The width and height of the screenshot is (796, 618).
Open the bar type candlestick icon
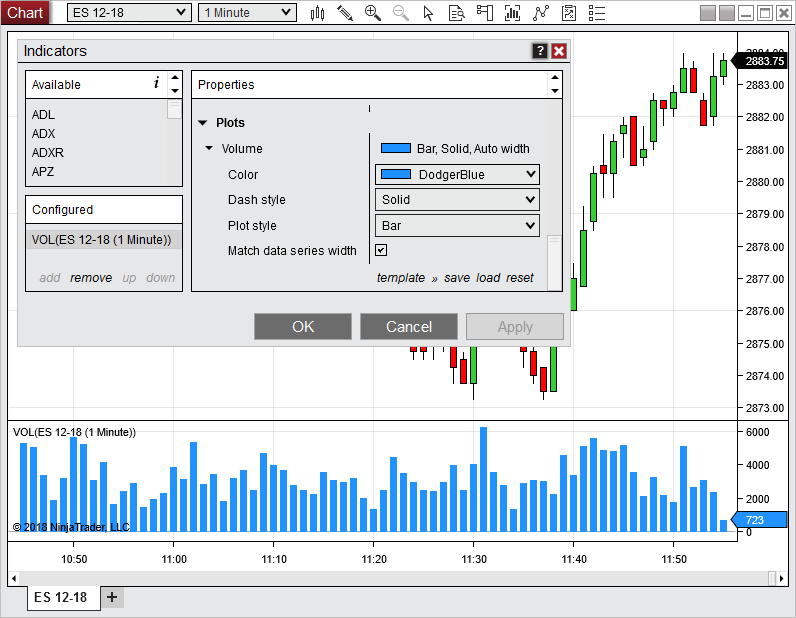(x=318, y=13)
